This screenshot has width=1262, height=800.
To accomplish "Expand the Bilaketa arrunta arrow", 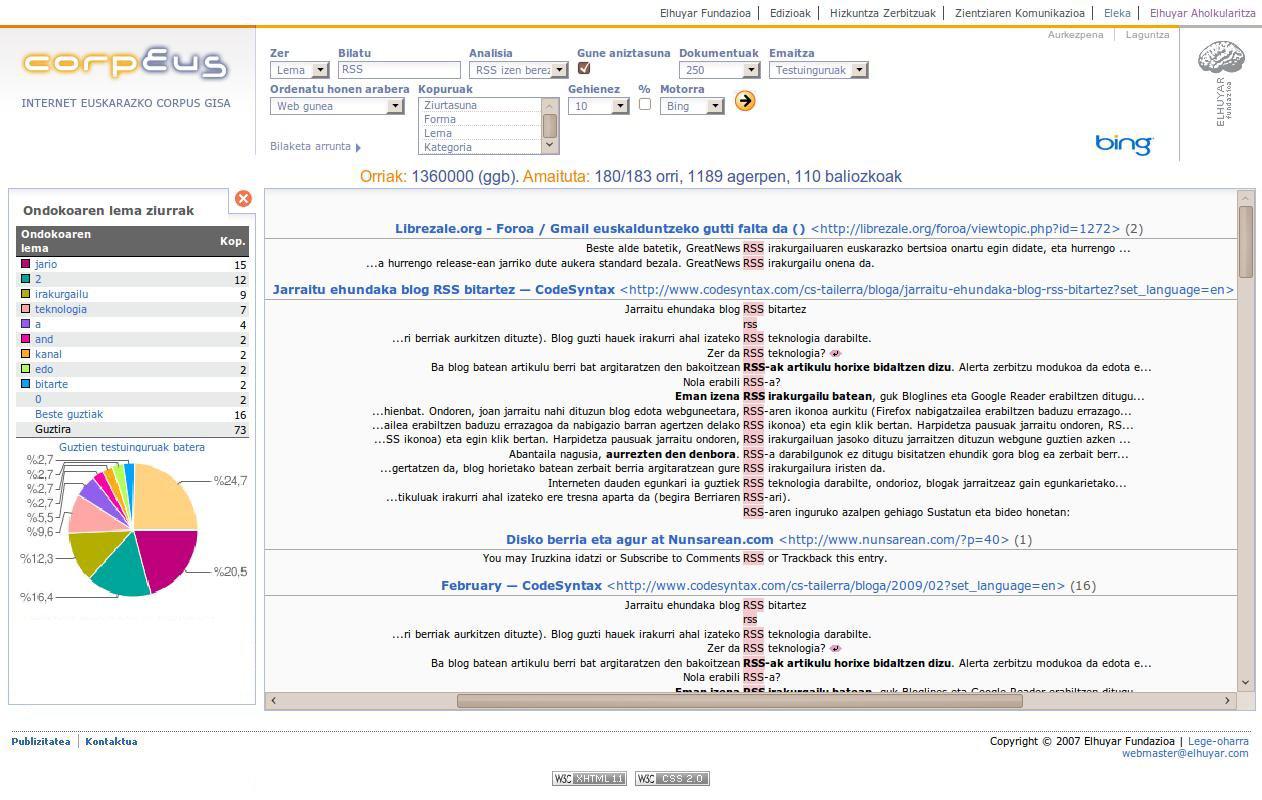I will [358, 147].
